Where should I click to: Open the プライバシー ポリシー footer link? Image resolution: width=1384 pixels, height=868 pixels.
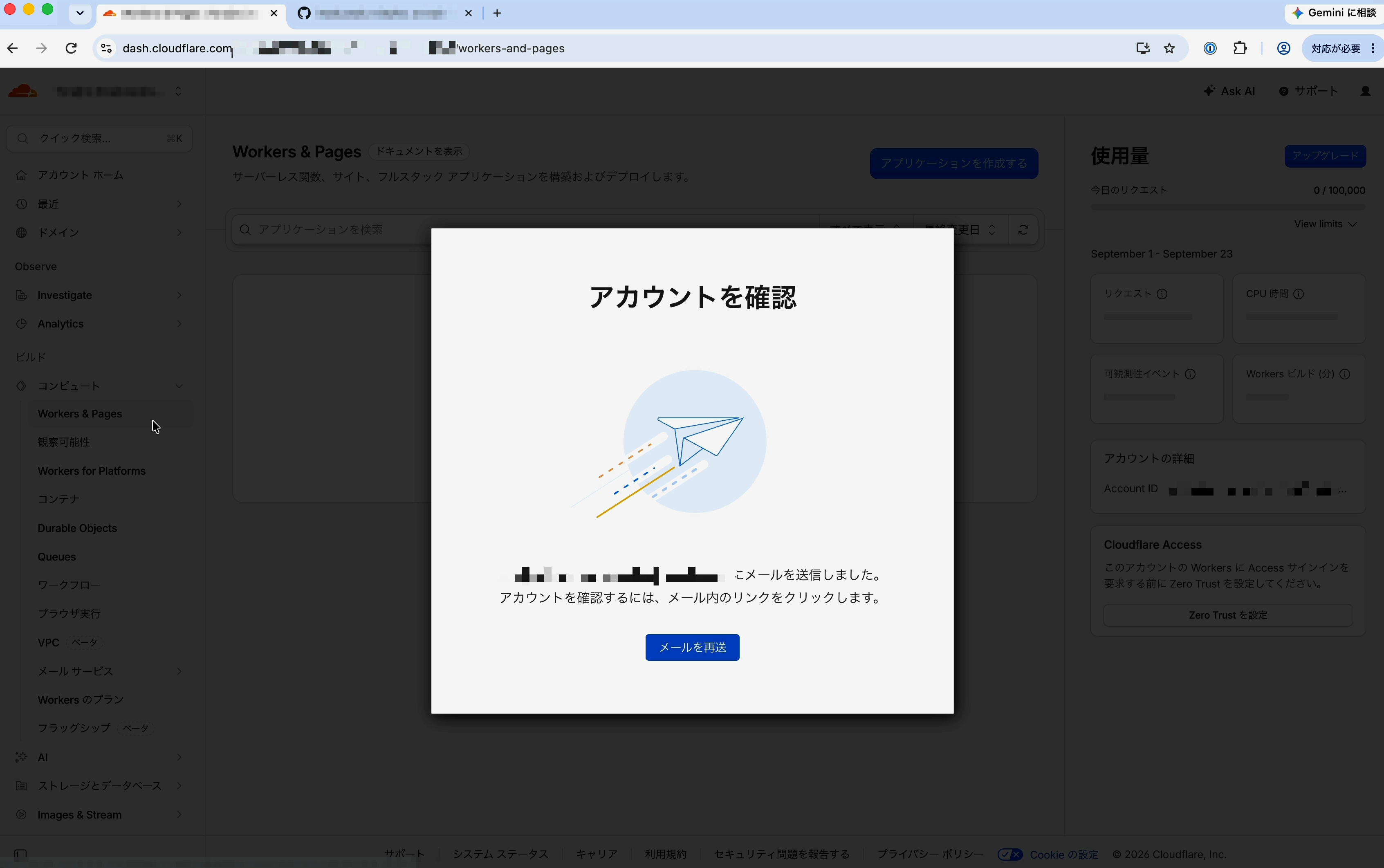(930, 854)
